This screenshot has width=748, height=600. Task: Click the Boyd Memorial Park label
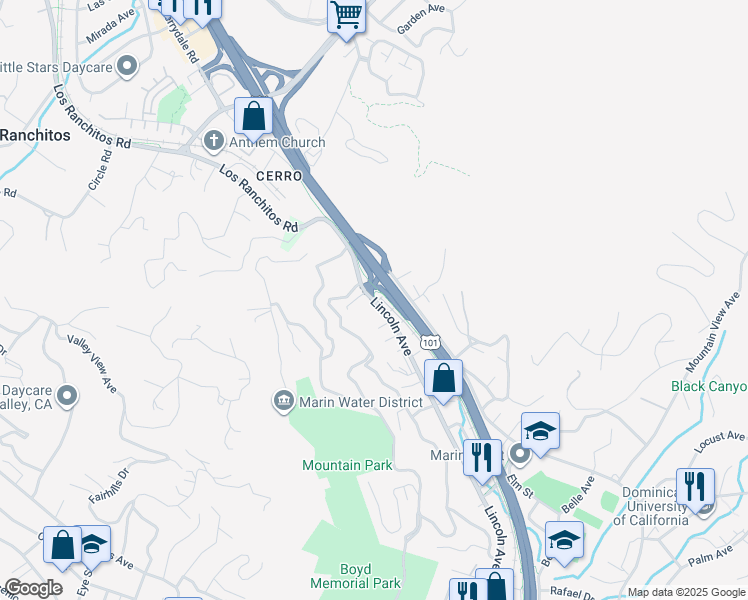(355, 576)
